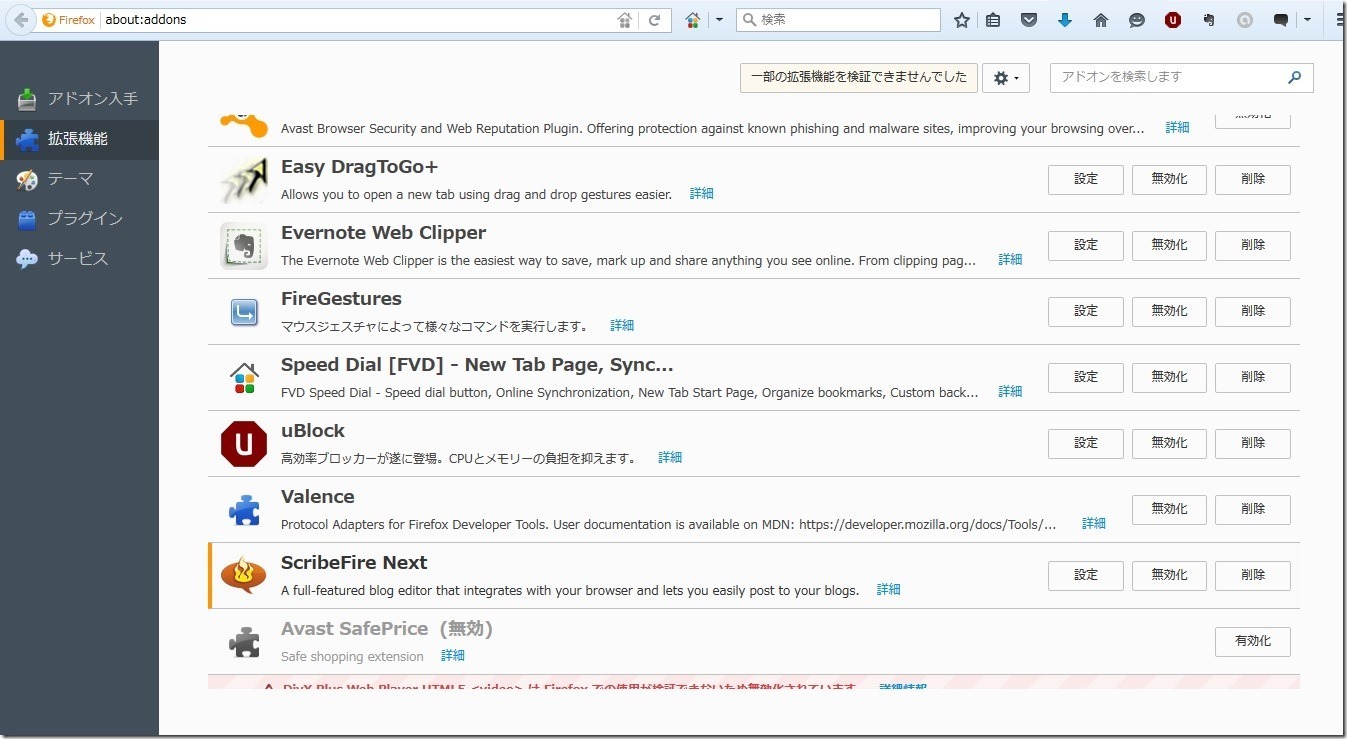Disable Evernote Web Clipper with 無効化

pyautogui.click(x=1169, y=246)
